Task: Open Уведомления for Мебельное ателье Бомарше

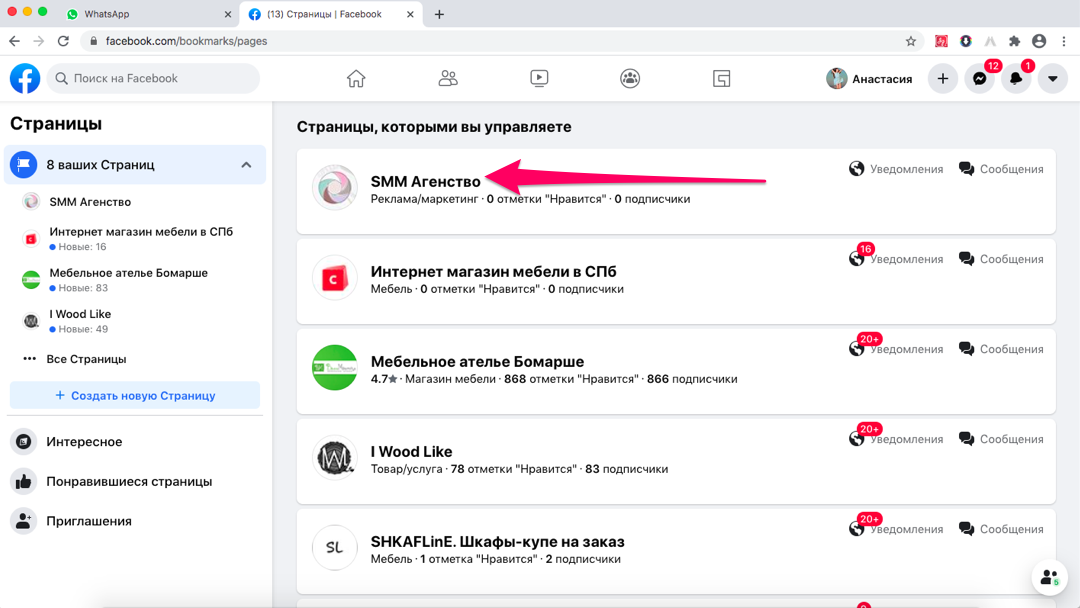Action: [x=895, y=349]
